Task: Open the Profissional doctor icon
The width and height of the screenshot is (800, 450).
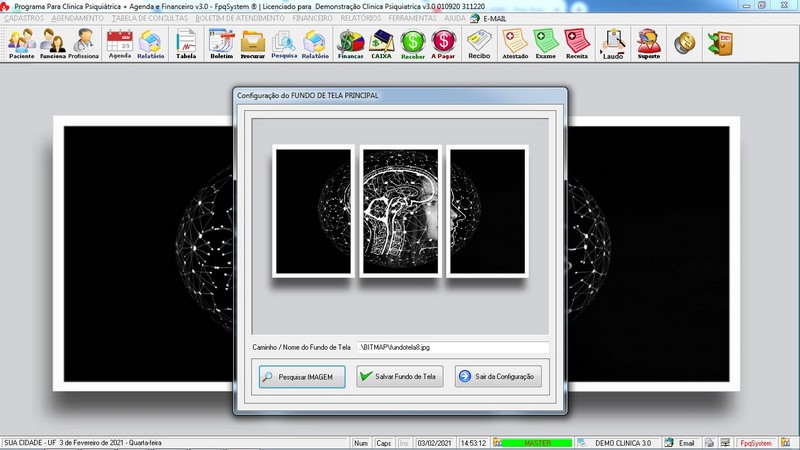Action: [83, 44]
